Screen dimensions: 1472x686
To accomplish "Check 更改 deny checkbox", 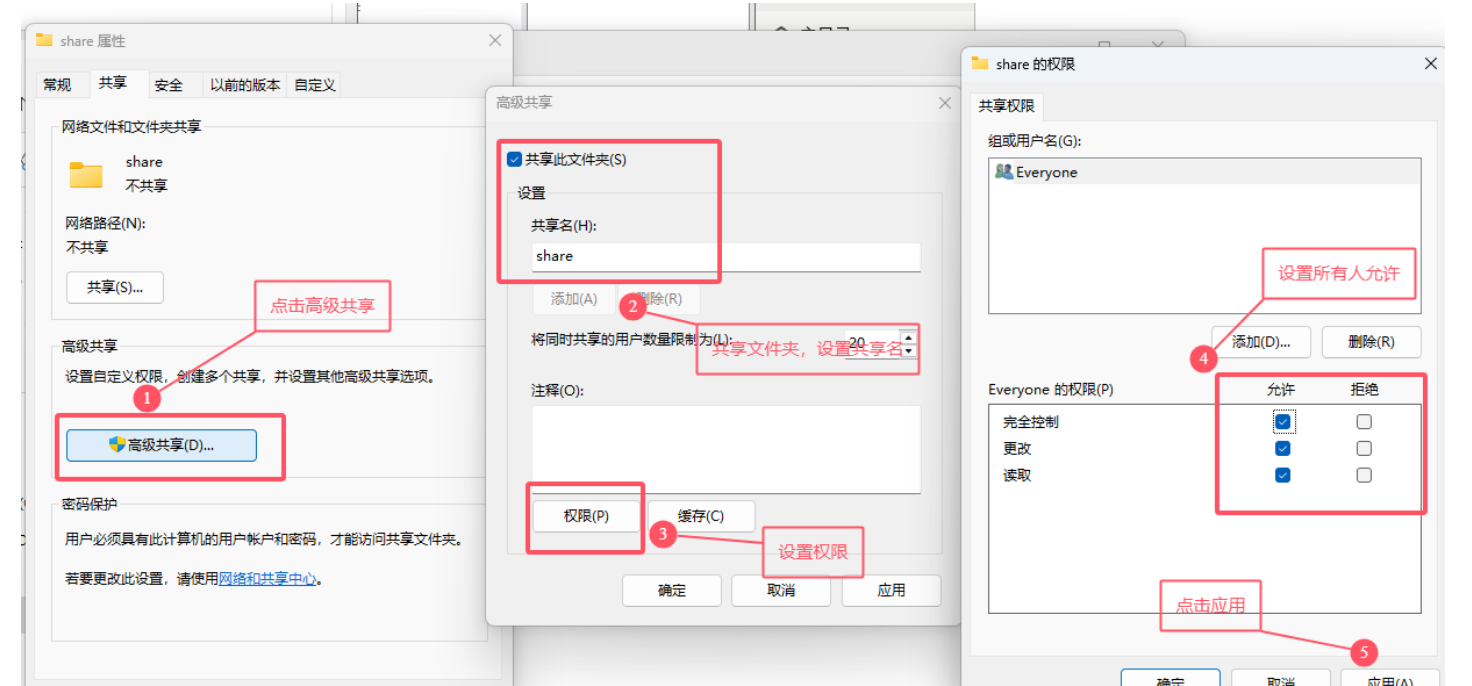I will (1364, 449).
